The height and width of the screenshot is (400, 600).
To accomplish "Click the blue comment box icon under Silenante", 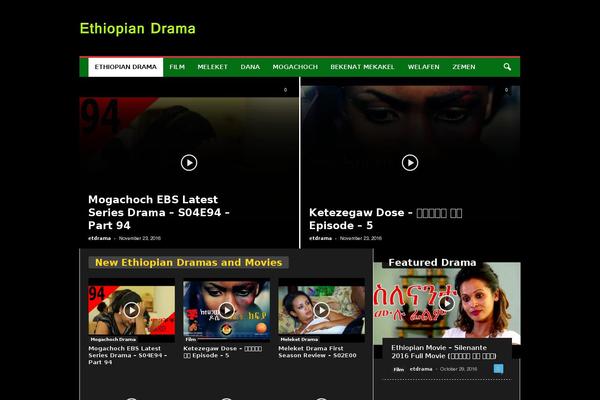I will pos(498,369).
